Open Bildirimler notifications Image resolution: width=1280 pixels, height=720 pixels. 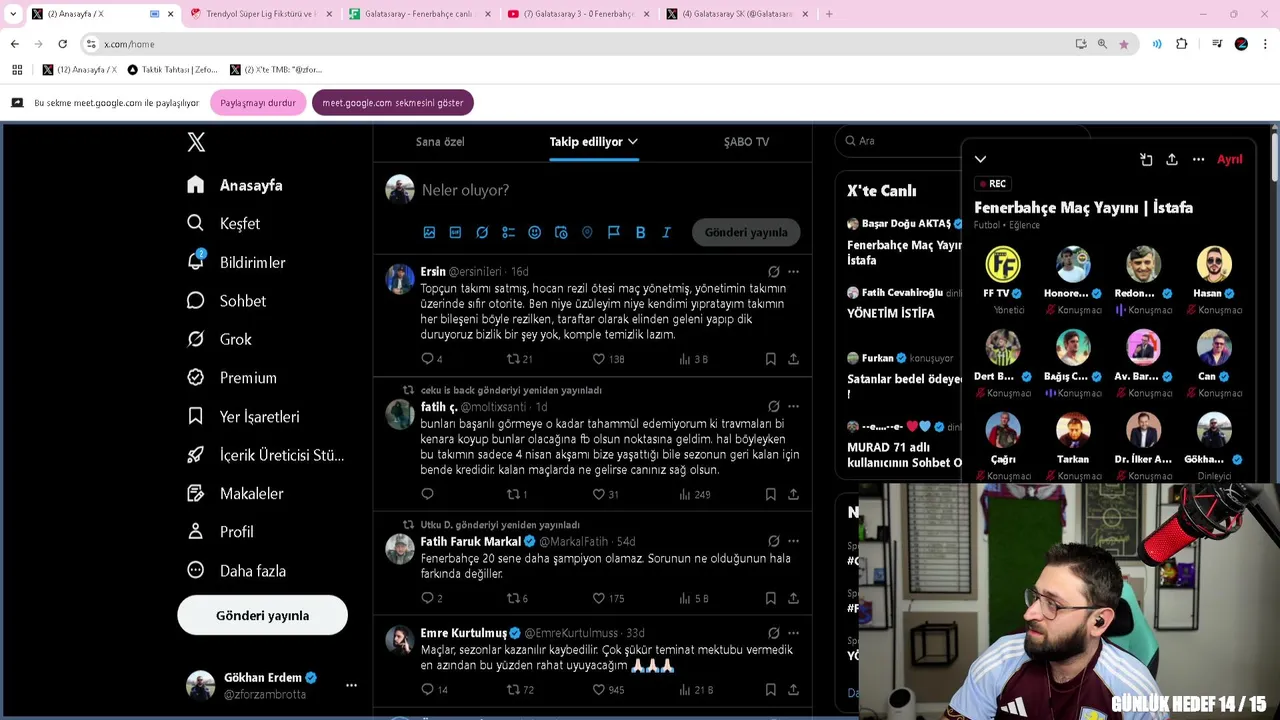[236, 262]
